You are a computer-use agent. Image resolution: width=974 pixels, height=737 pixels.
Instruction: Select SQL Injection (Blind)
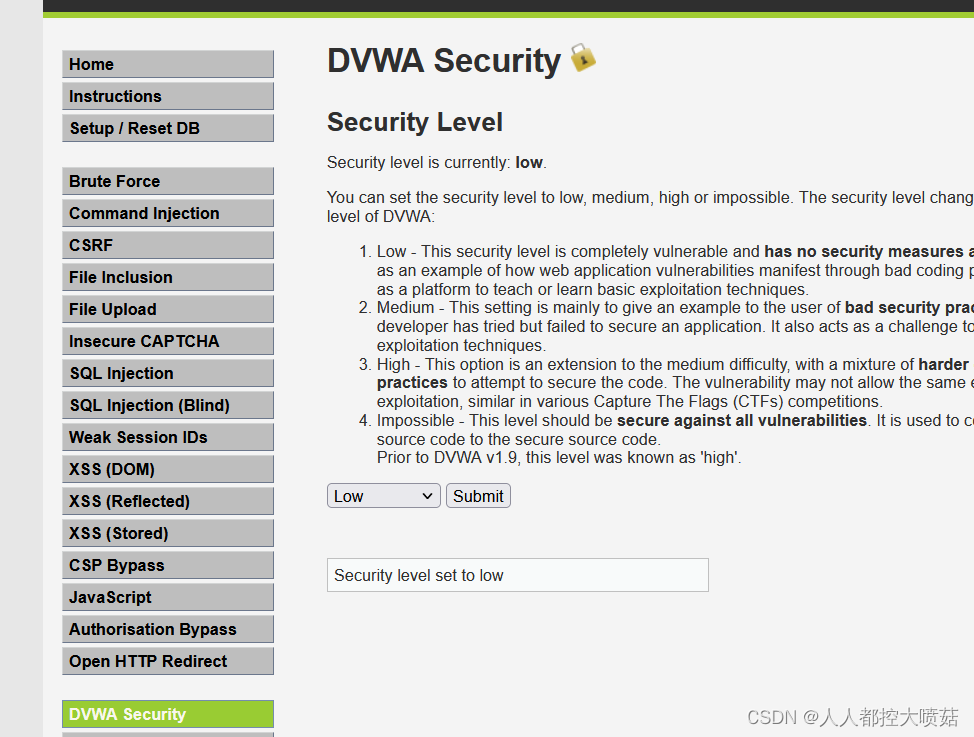click(167, 405)
